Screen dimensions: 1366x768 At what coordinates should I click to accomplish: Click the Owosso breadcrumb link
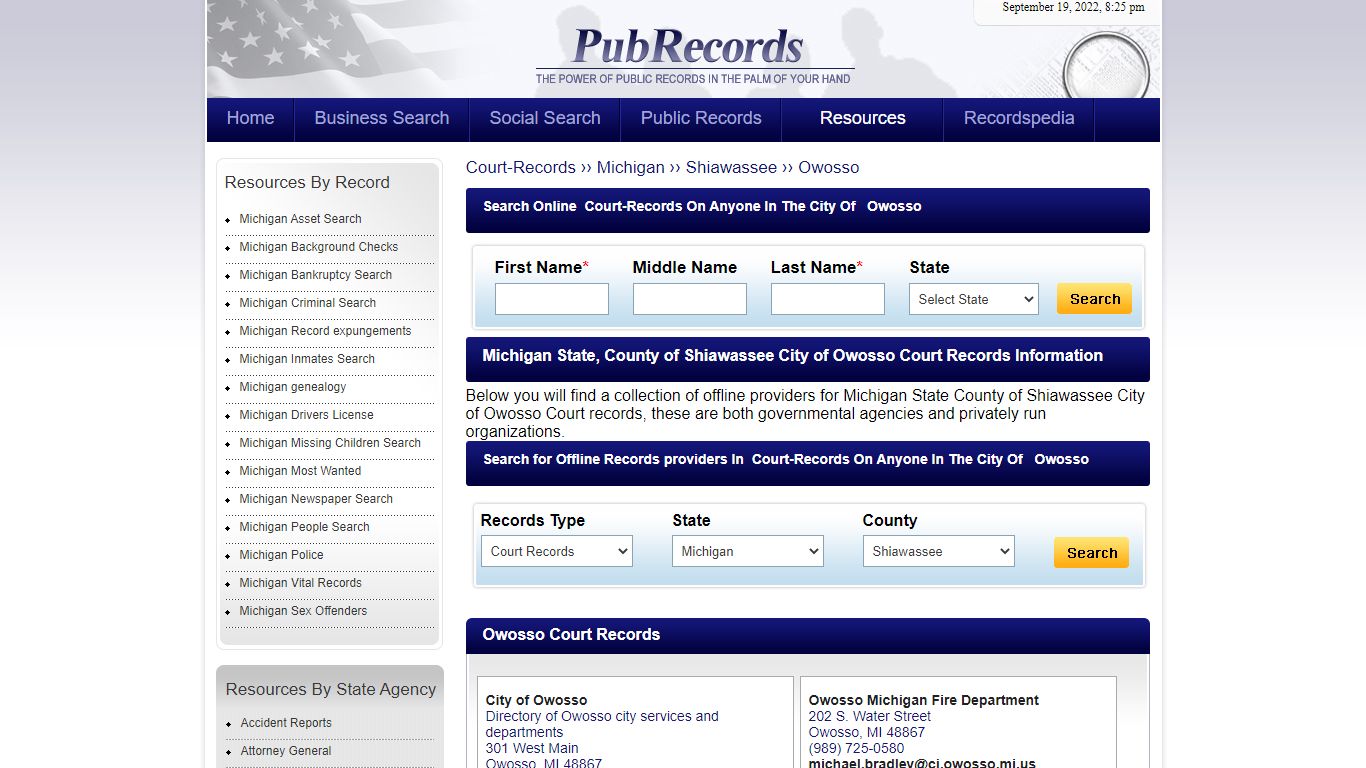coord(829,167)
